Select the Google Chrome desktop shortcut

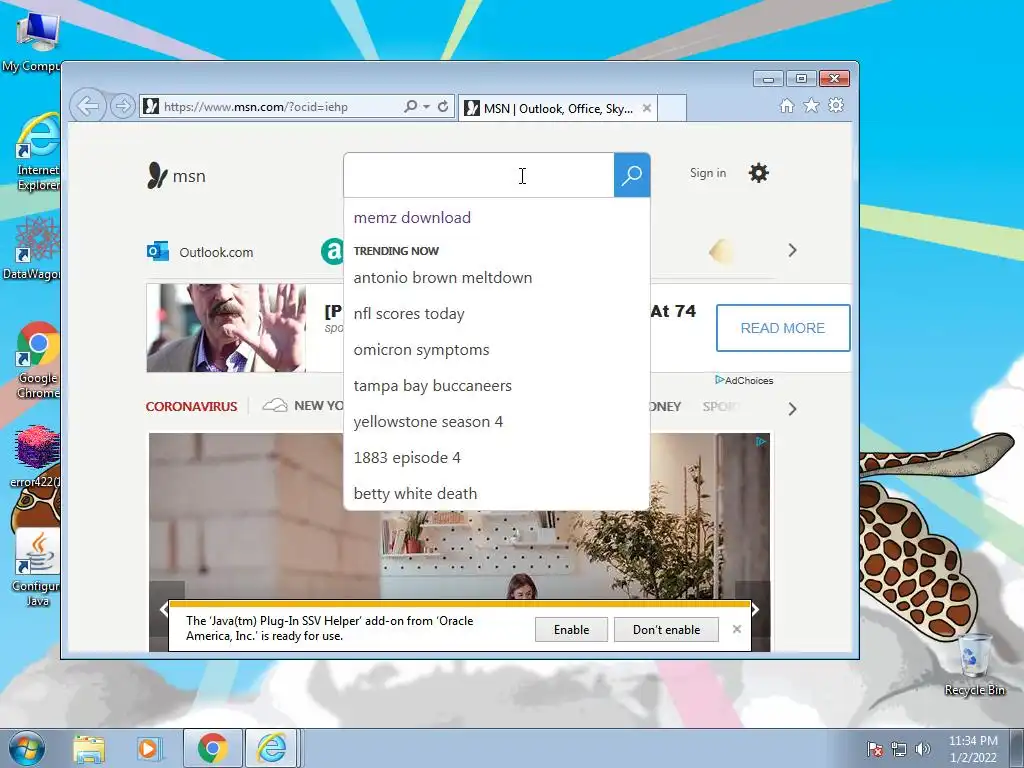(x=37, y=360)
